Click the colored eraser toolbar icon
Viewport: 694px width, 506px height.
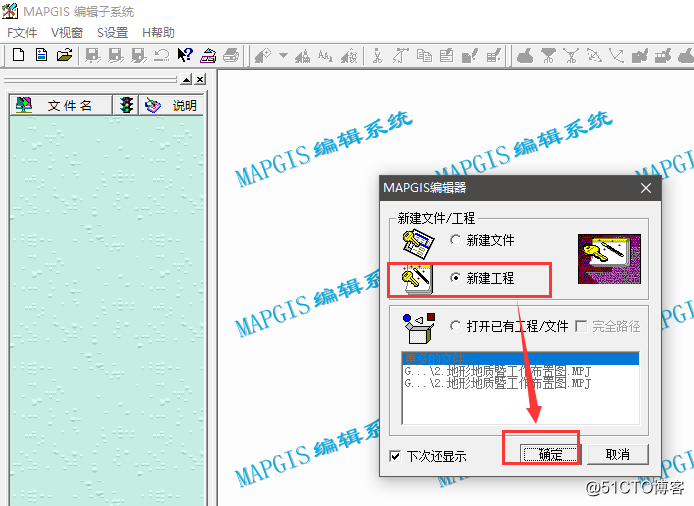[208, 55]
